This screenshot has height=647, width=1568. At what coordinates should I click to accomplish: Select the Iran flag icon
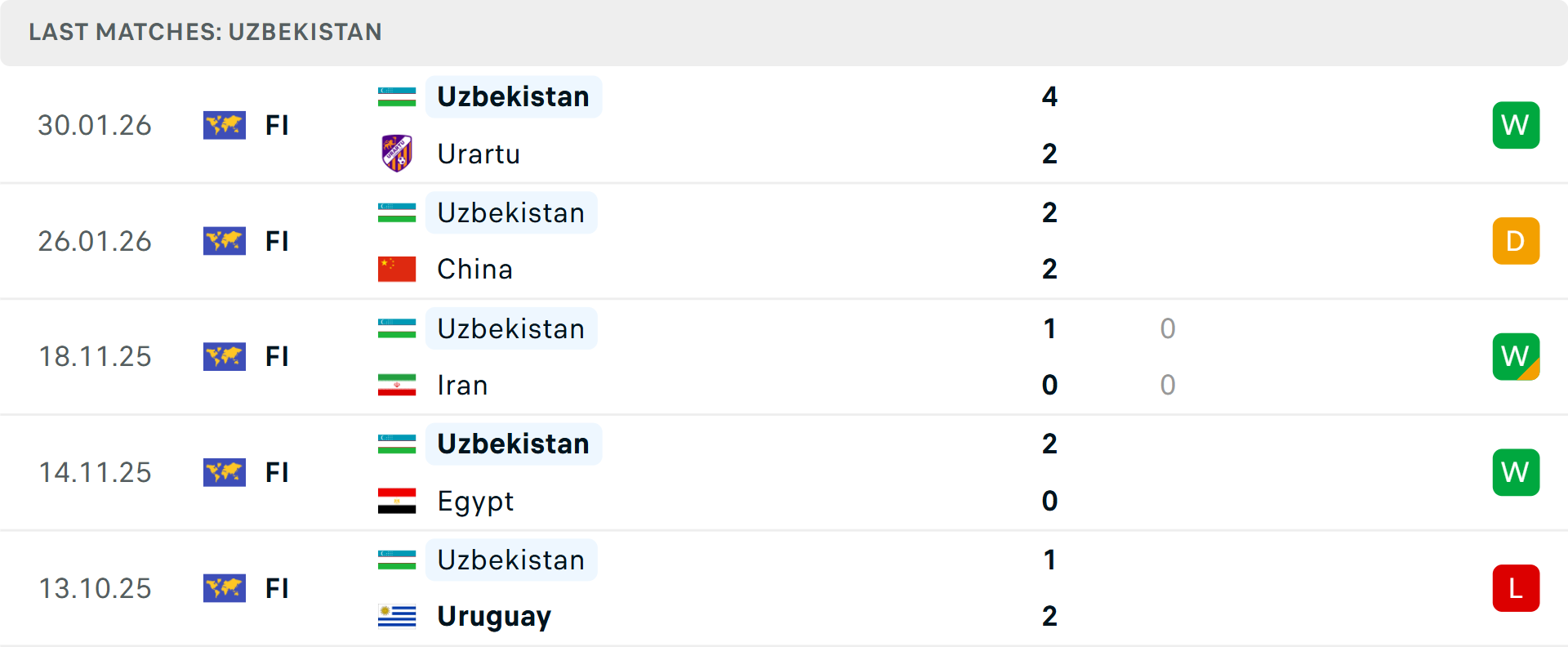point(395,384)
